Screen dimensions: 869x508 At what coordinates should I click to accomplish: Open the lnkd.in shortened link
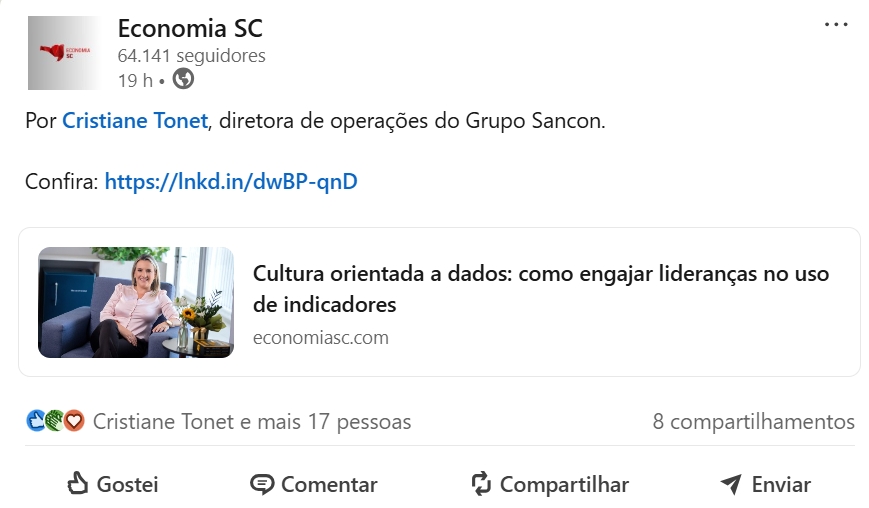[230, 181]
